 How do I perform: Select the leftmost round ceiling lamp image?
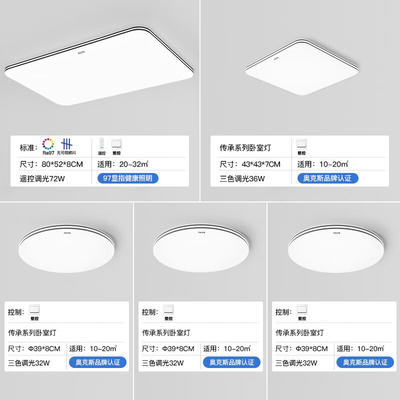click(x=67, y=248)
